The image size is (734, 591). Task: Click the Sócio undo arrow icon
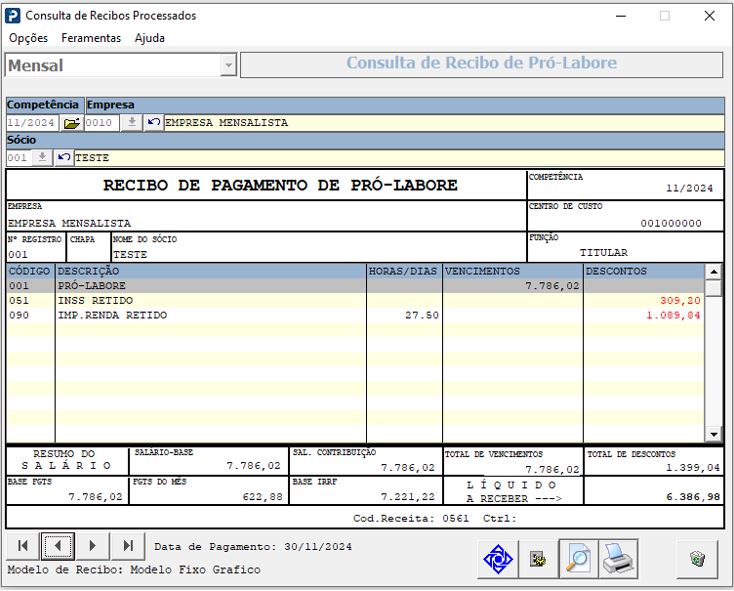pyautogui.click(x=64, y=158)
